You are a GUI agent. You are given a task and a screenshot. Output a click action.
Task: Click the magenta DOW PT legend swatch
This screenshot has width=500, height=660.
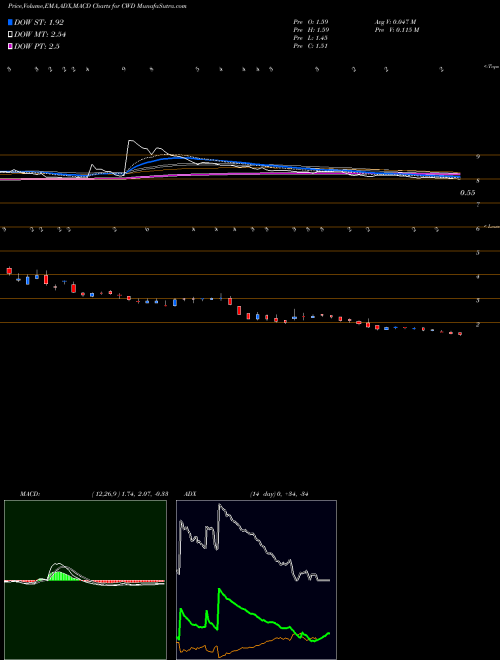[x=10, y=46]
